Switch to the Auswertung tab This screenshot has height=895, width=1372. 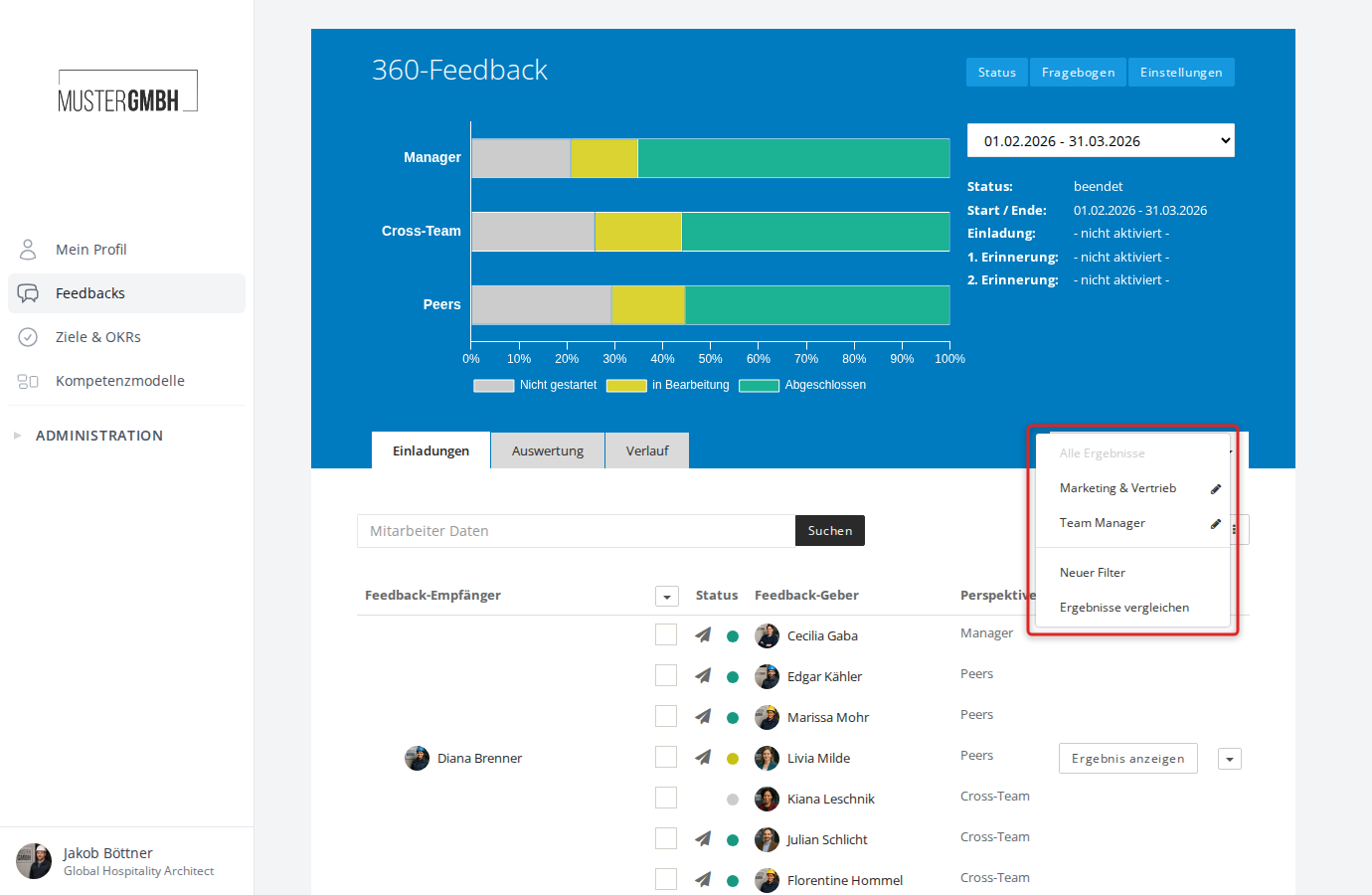coord(548,450)
